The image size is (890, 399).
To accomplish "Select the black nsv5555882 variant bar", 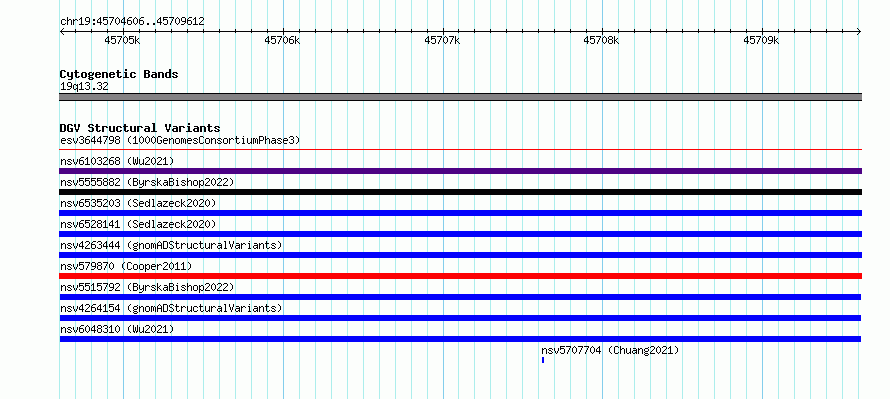I will click(x=460, y=192).
